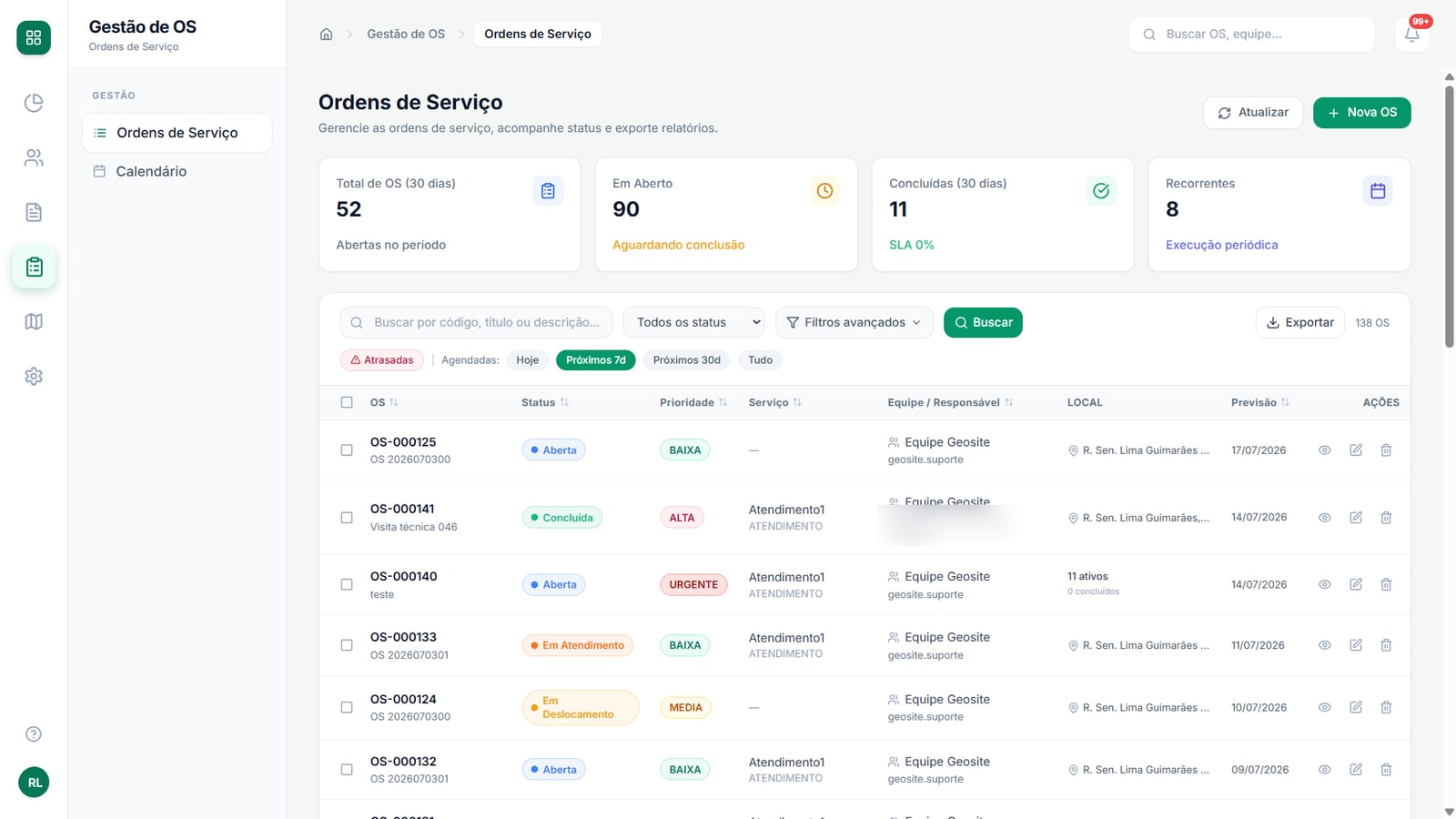This screenshot has height=819, width=1456.
Task: Open the Recorrentes summary card
Action: pyautogui.click(x=1279, y=215)
